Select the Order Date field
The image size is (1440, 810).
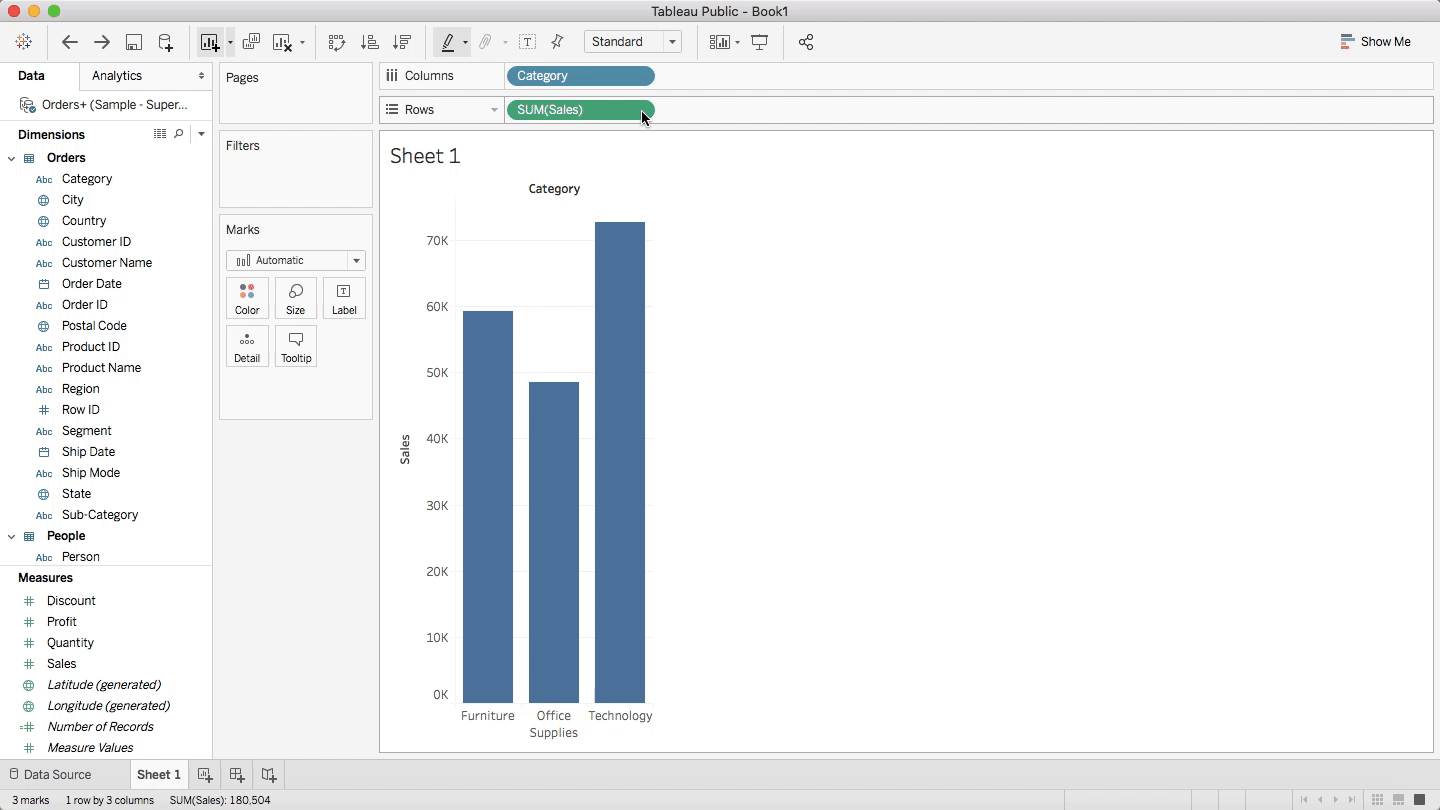tap(92, 284)
